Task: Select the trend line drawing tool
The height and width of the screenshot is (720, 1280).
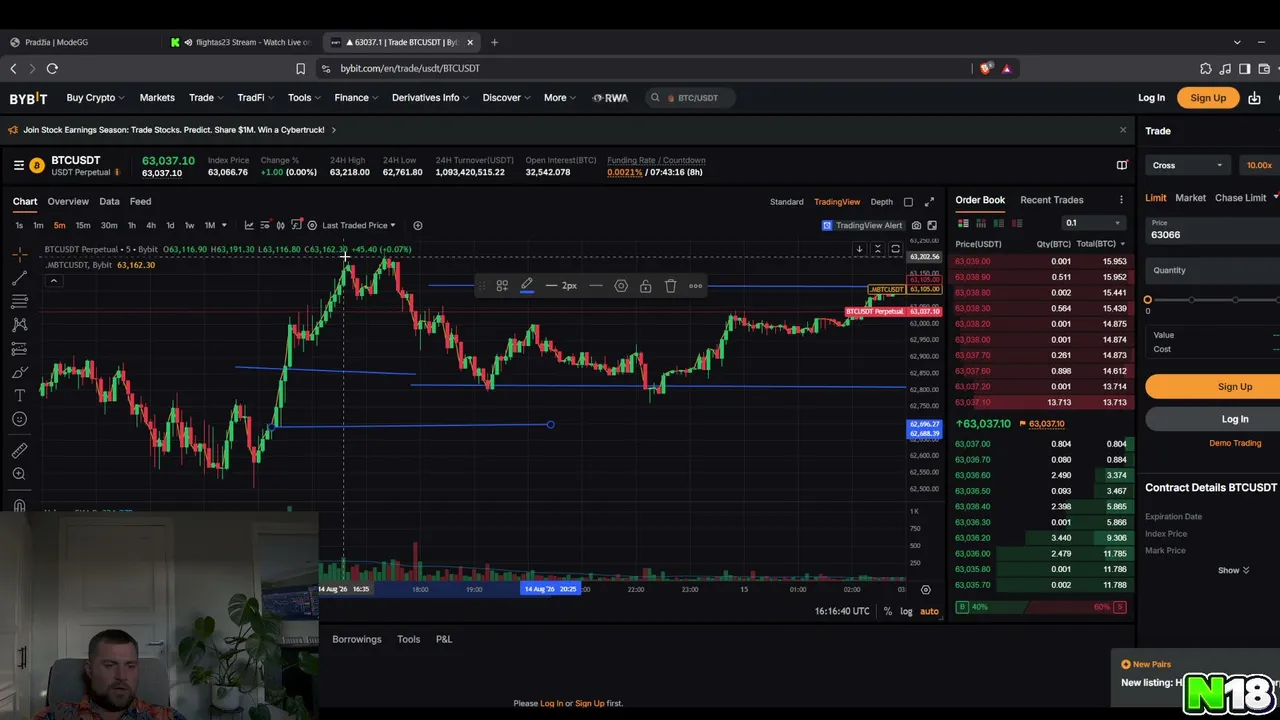Action: 19,278
